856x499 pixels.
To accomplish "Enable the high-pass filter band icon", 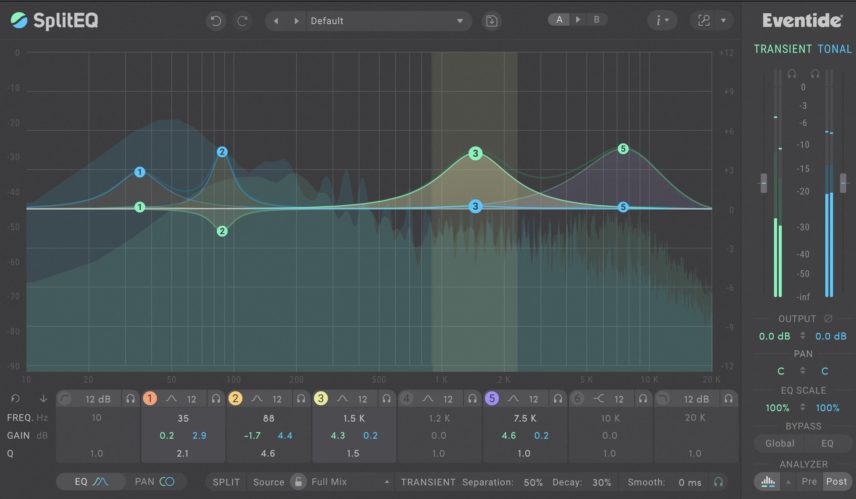I will (x=64, y=399).
